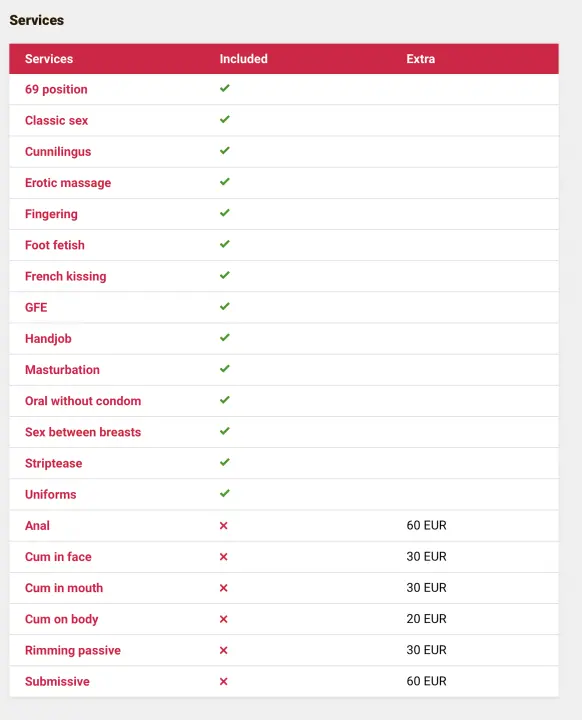Screen dimensions: 582x720
Task: Click the 60 EUR price in the Submissive row
Action: (x=426, y=681)
